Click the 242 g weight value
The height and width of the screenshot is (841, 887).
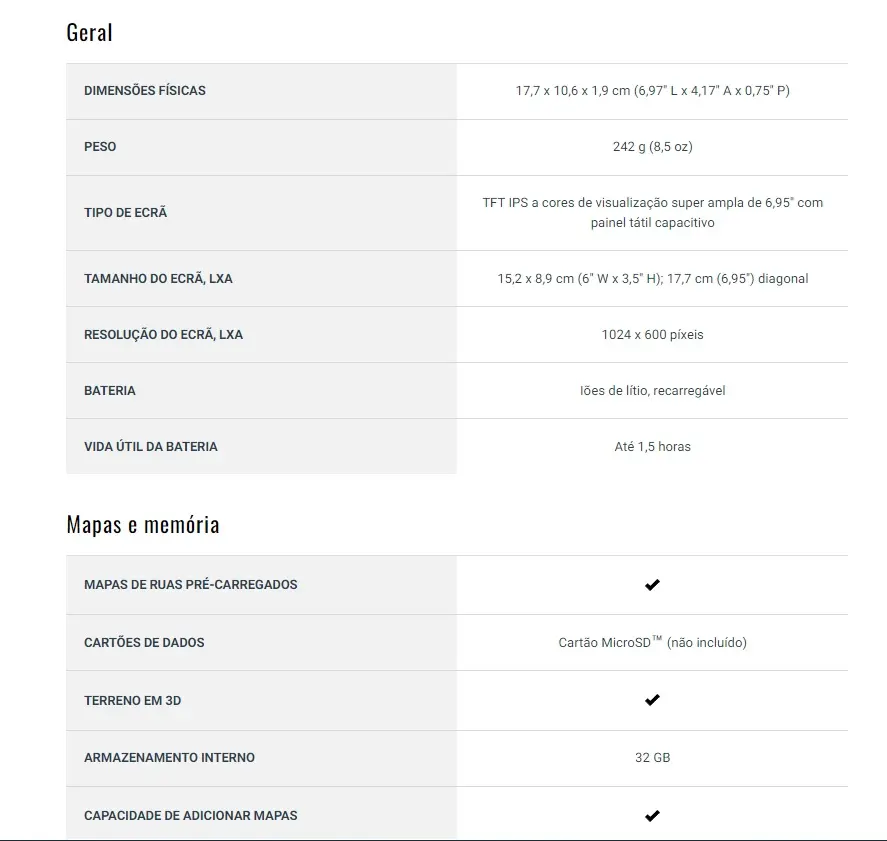pos(652,146)
